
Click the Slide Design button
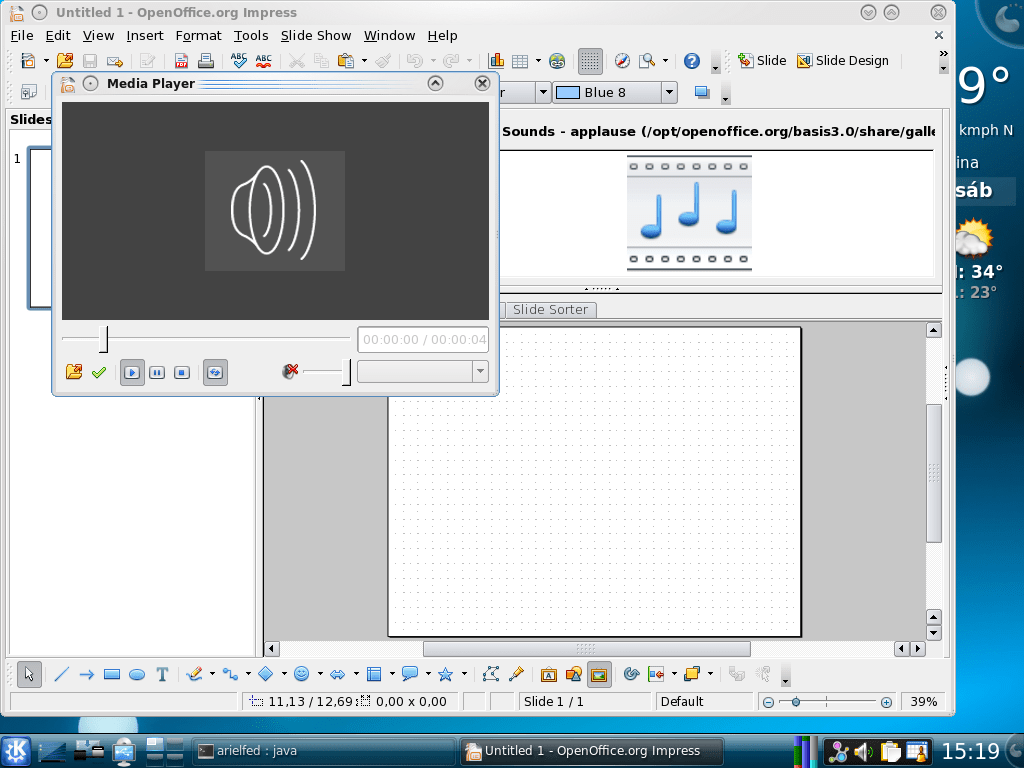click(843, 60)
